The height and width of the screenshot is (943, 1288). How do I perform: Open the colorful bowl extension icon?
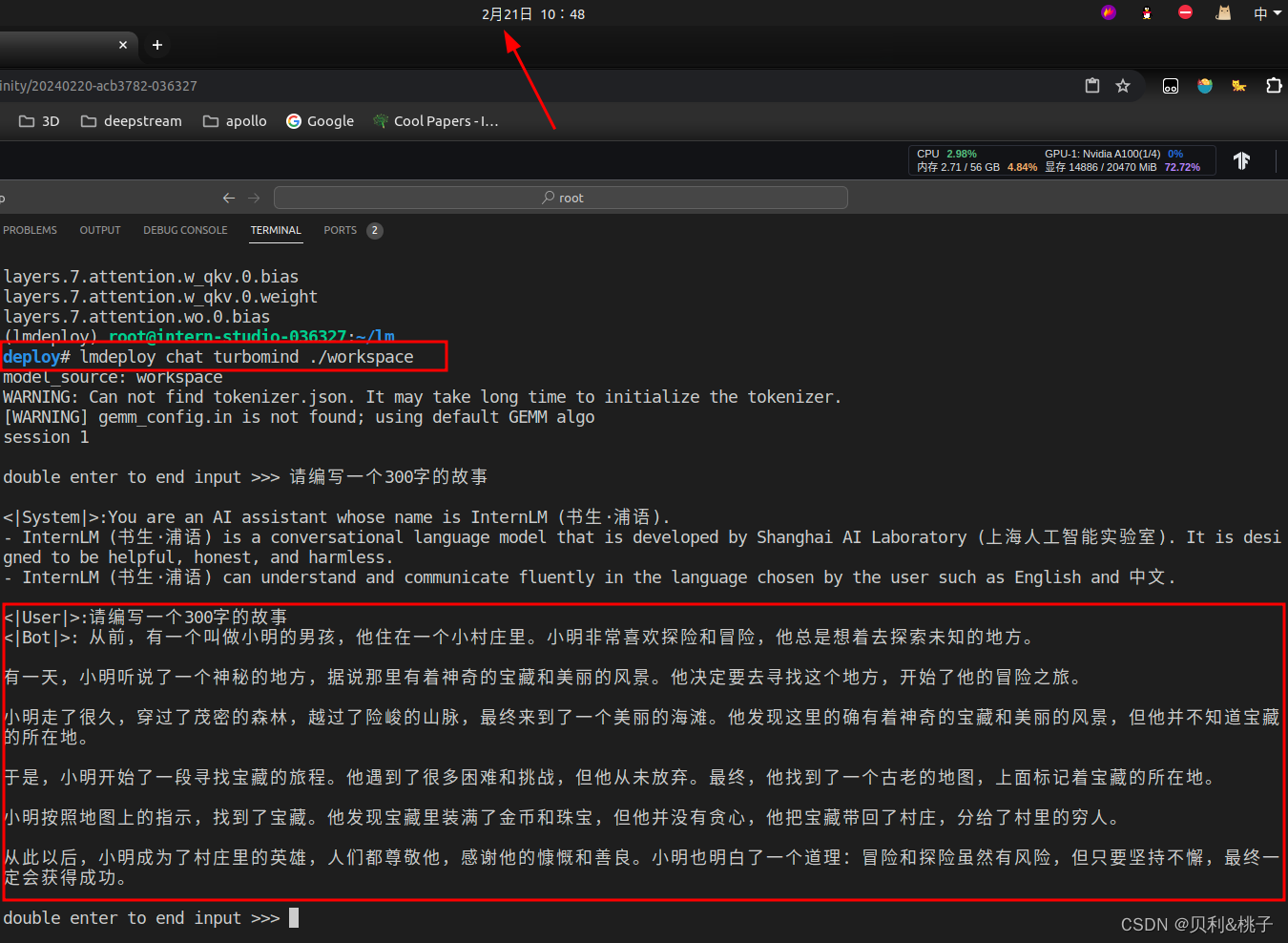pos(1205,86)
